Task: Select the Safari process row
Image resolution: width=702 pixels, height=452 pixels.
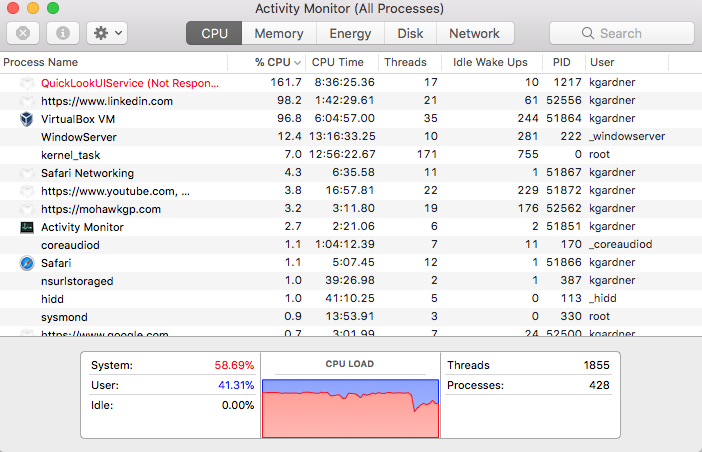Action: 351,263
